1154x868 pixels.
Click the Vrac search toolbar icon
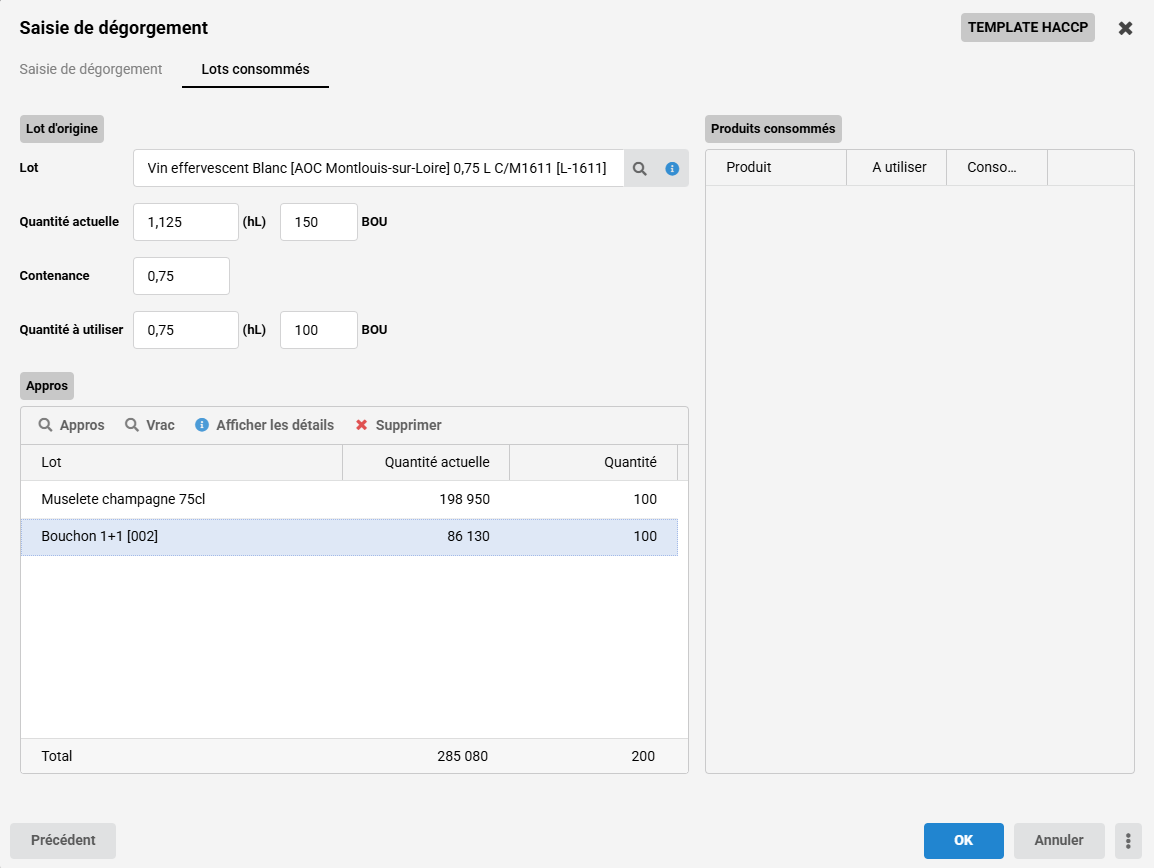click(x=132, y=425)
